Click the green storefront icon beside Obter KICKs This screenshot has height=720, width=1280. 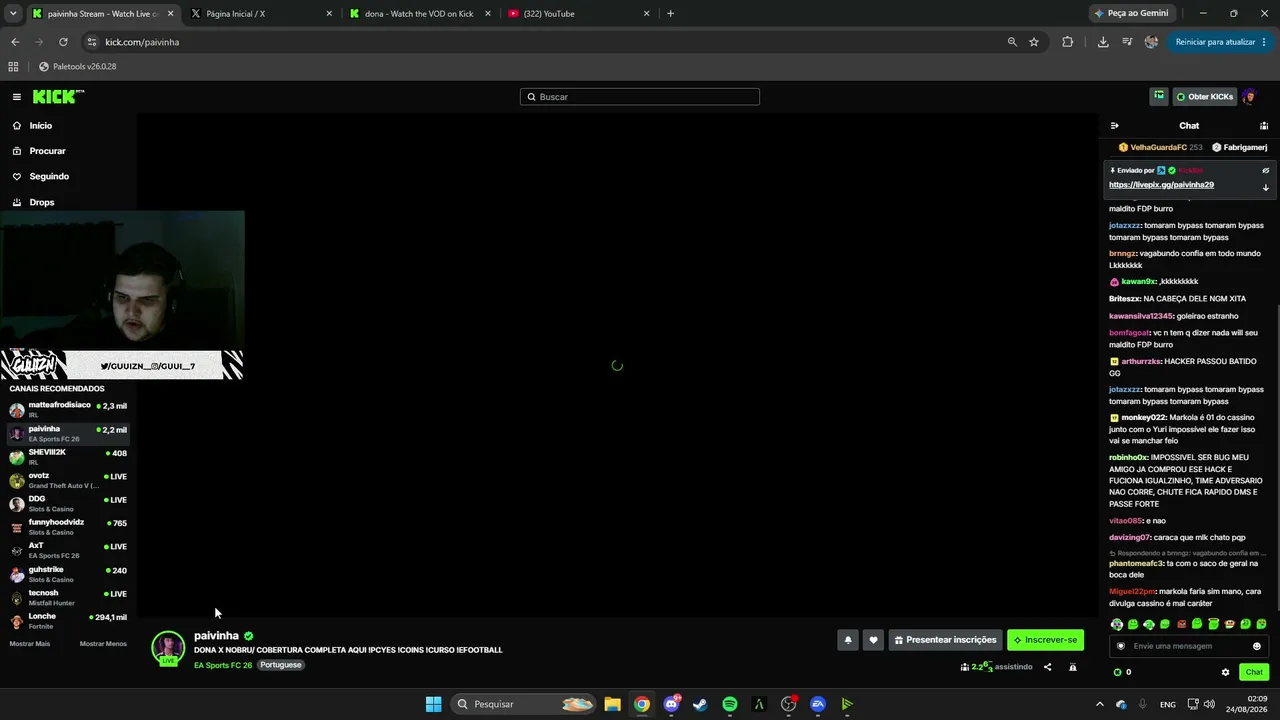(x=1159, y=96)
